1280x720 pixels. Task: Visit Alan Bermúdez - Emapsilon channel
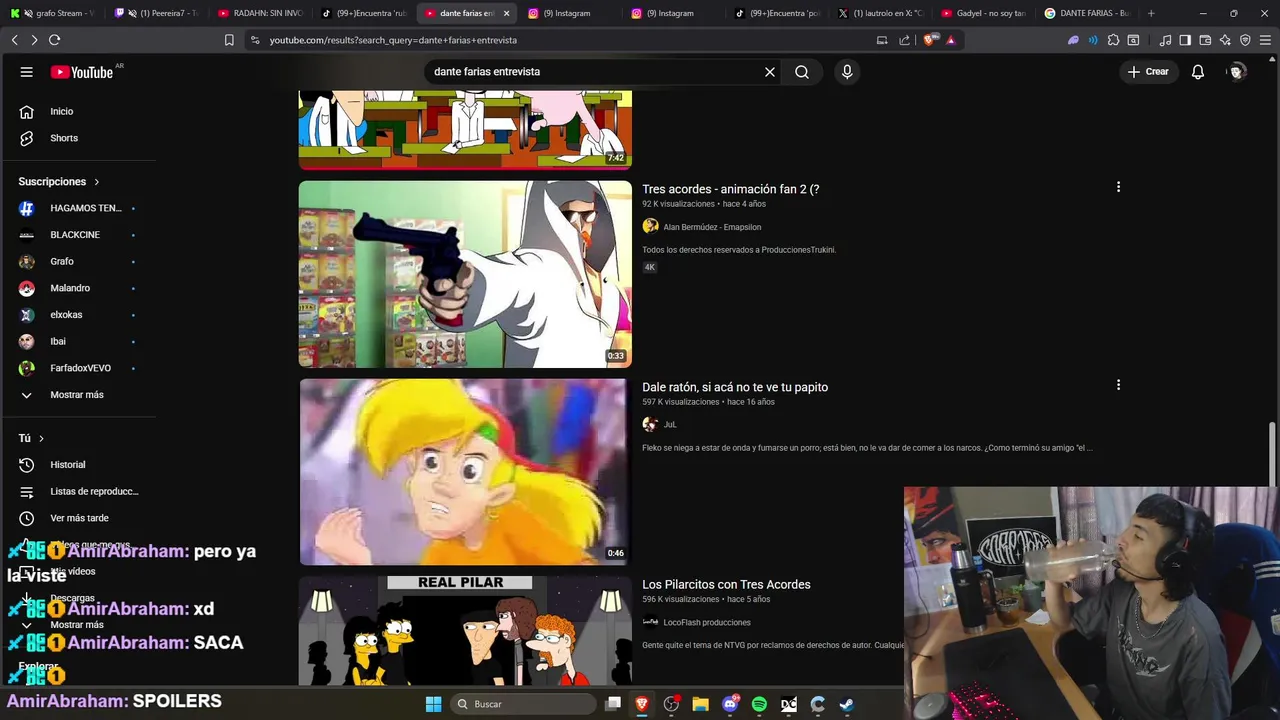click(x=711, y=227)
